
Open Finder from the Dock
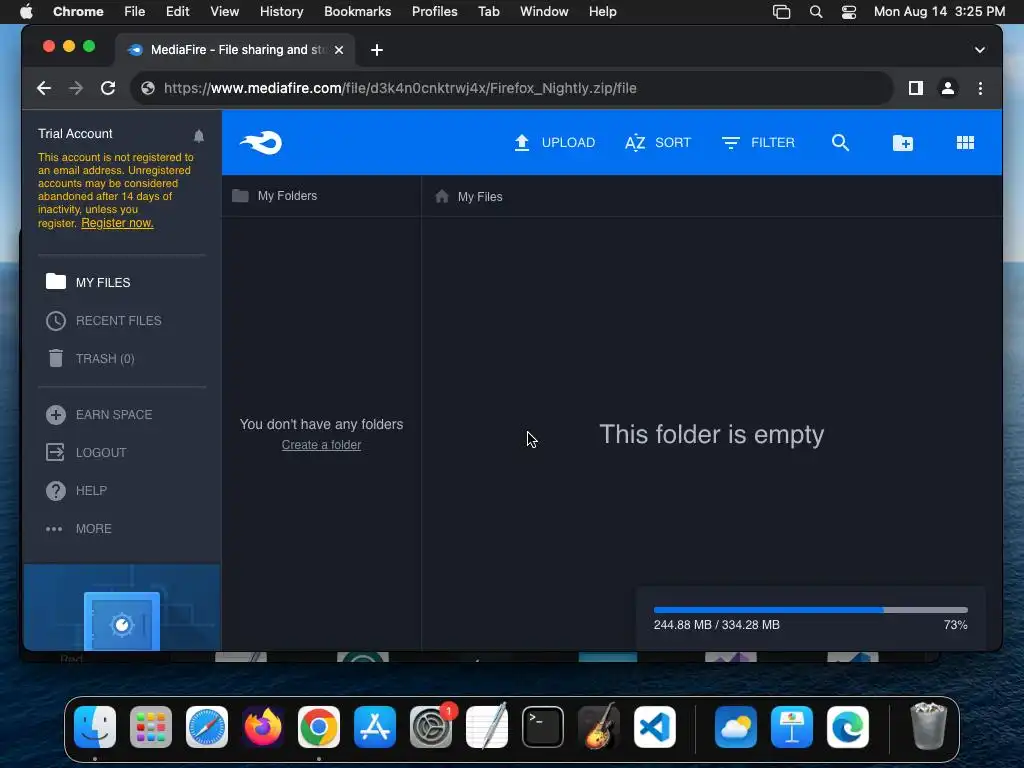(95, 727)
